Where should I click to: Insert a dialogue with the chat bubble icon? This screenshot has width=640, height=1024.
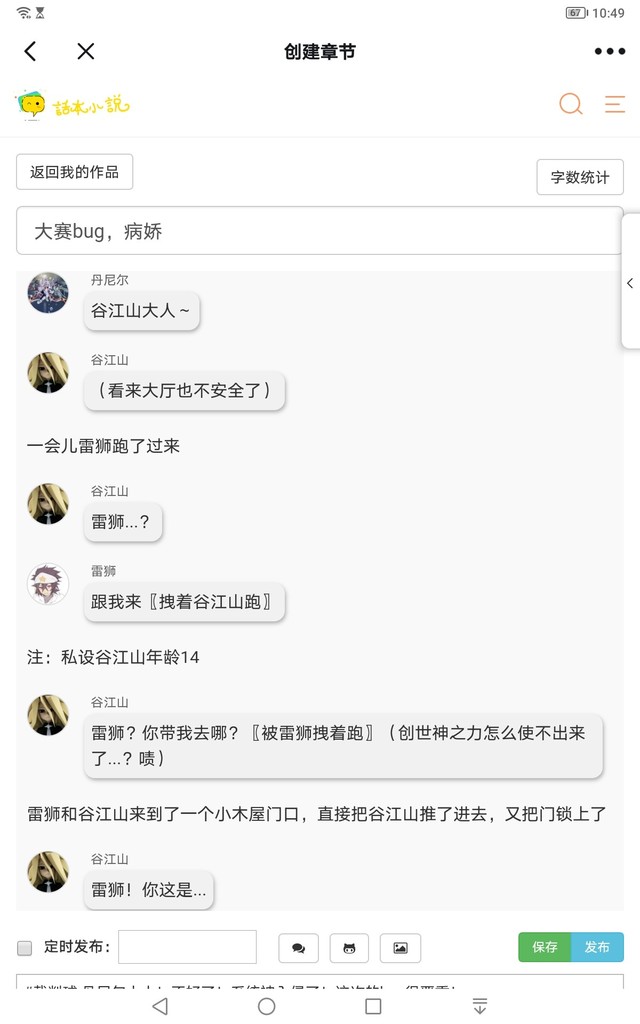298,948
